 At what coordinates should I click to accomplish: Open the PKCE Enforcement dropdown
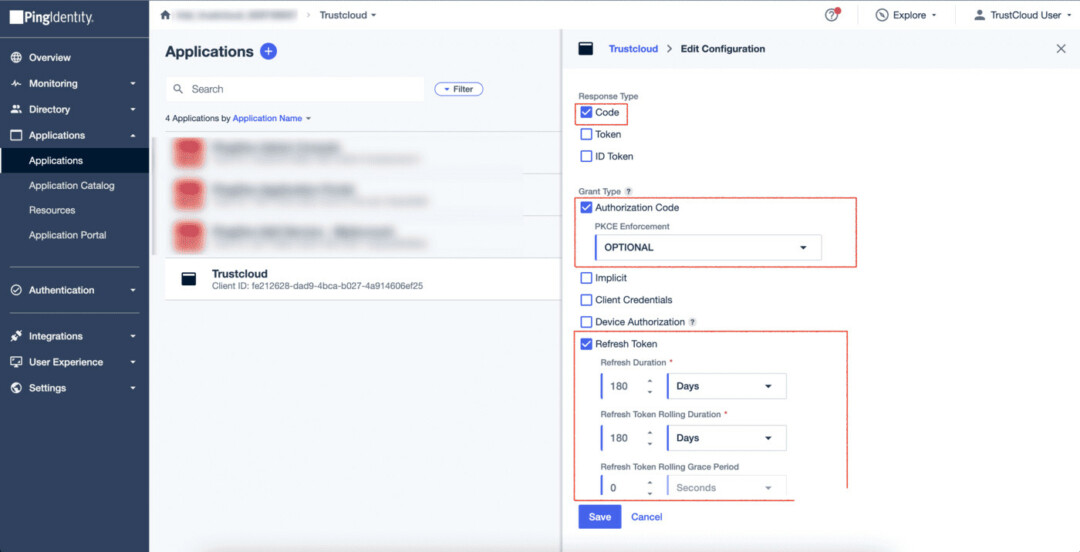(708, 247)
